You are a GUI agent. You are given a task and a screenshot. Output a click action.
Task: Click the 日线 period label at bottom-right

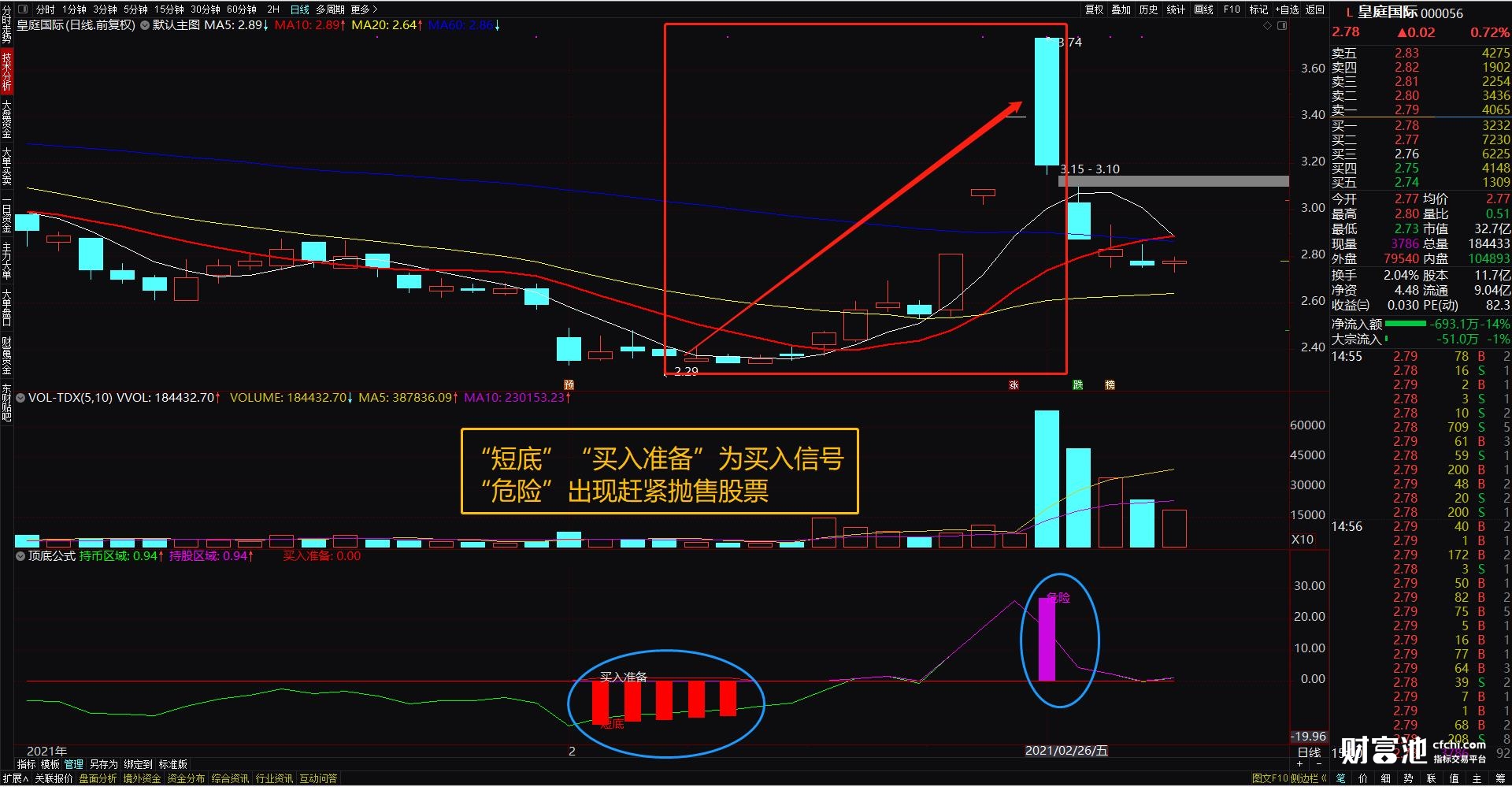click(x=1309, y=753)
